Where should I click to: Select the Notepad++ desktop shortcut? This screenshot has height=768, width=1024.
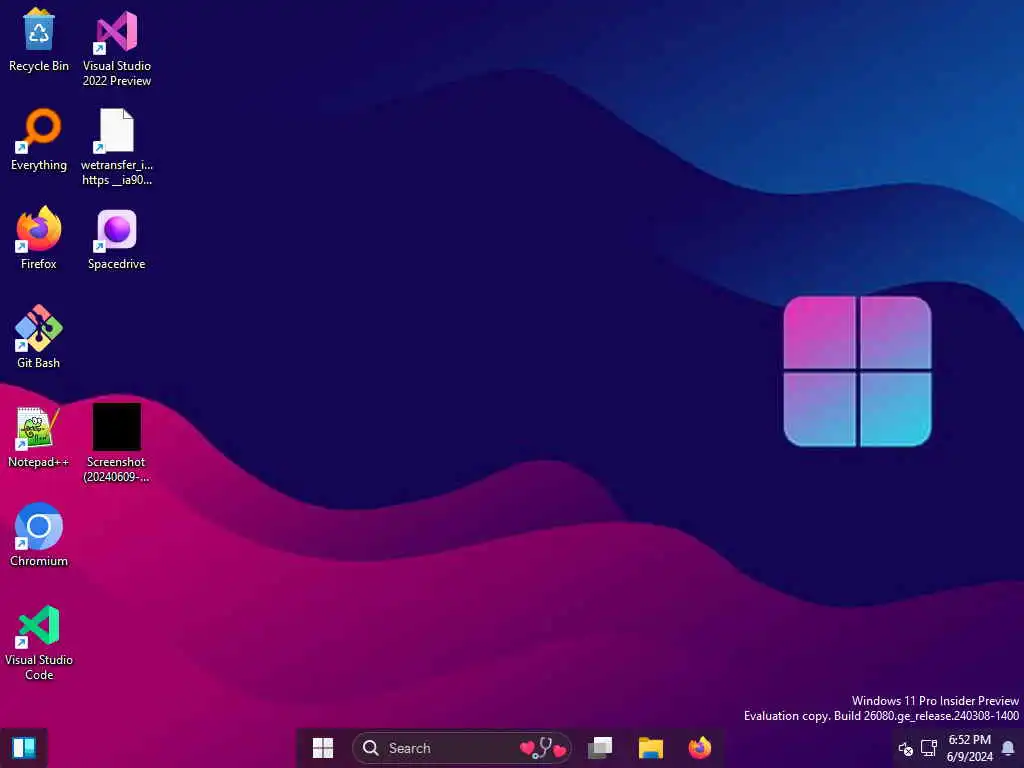click(39, 437)
